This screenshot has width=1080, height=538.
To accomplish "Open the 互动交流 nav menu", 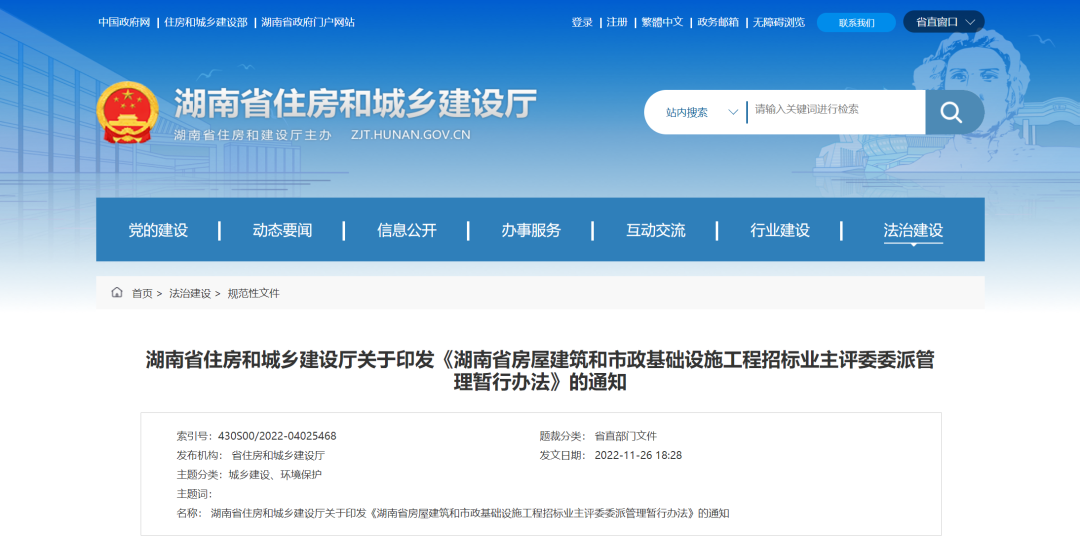I will [655, 230].
